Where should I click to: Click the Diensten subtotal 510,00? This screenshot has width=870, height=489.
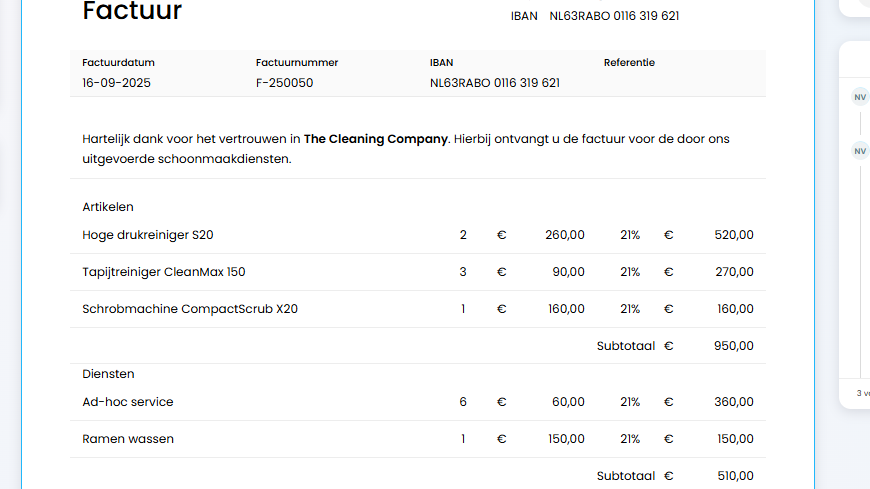734,476
